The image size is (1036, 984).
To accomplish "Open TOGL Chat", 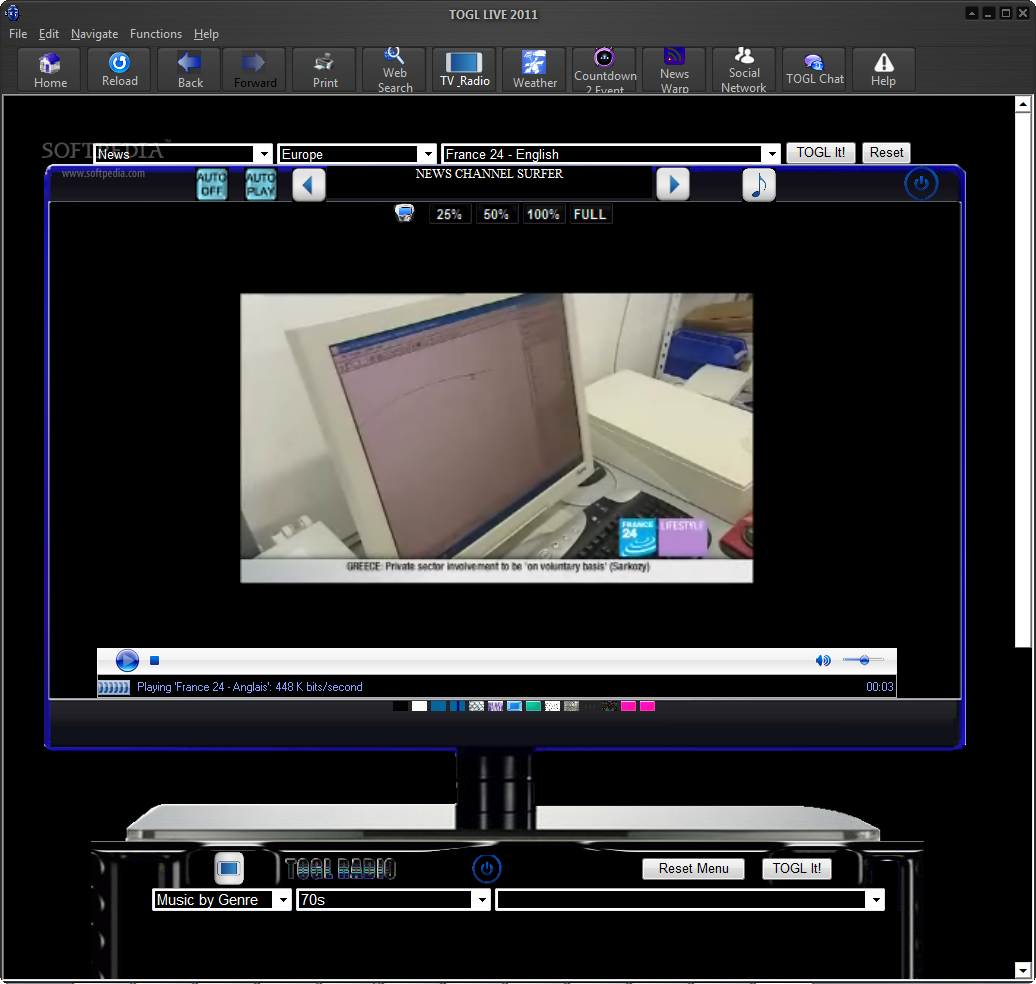I will [814, 70].
